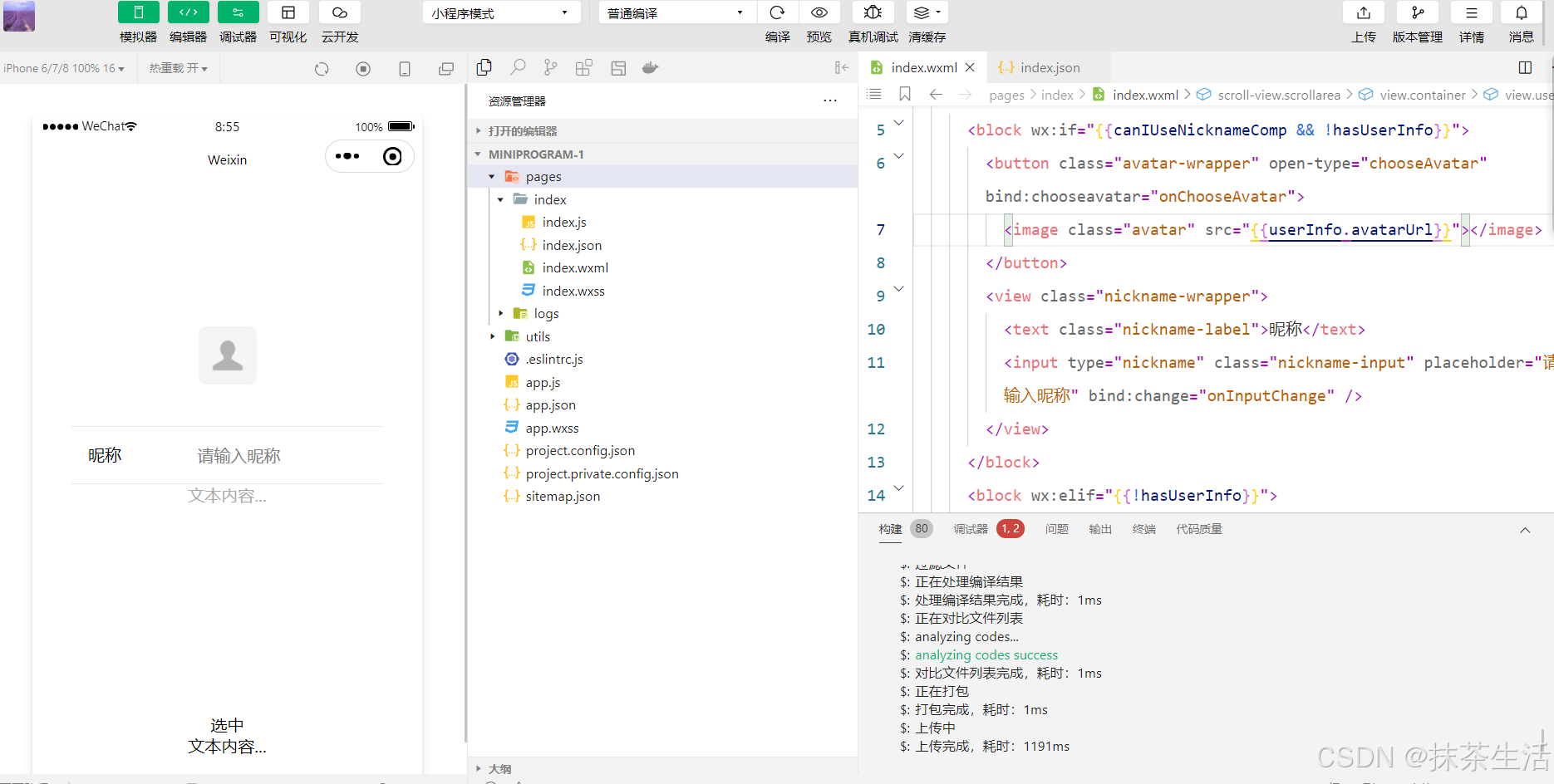The image size is (1554, 784).
Task: Open the 消息 notifications bell
Action: [x=1522, y=12]
